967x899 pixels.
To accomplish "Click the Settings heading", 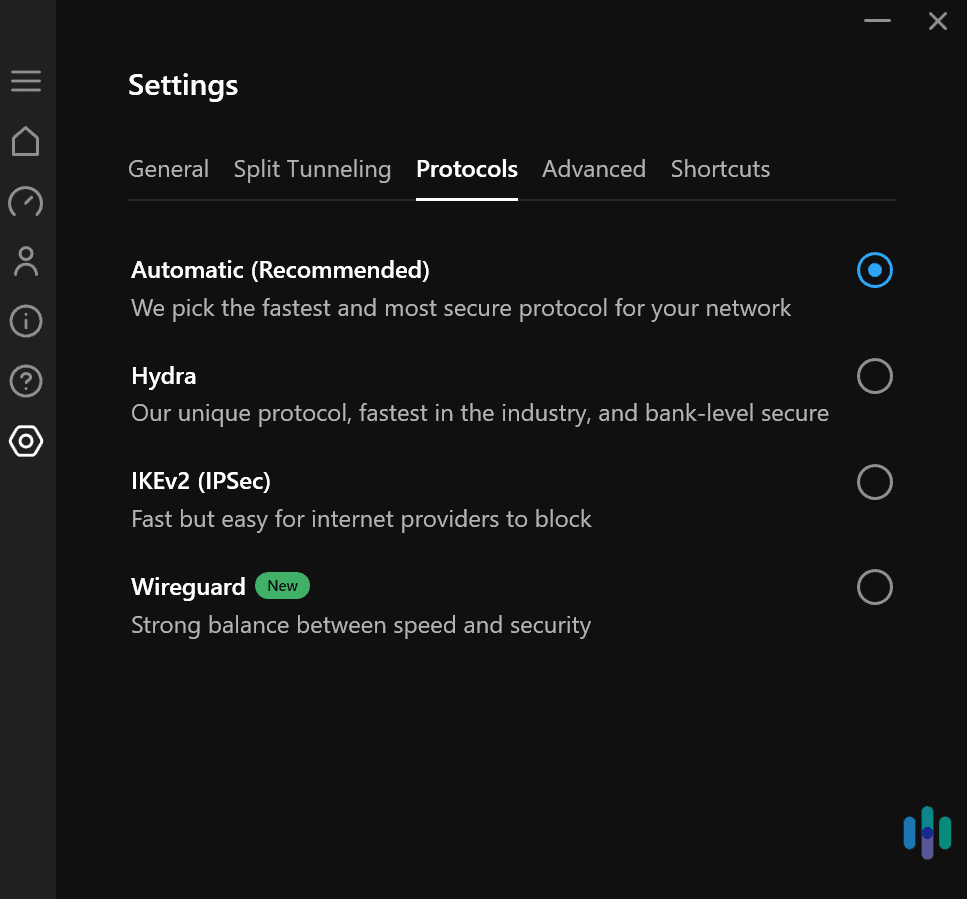I will click(182, 85).
